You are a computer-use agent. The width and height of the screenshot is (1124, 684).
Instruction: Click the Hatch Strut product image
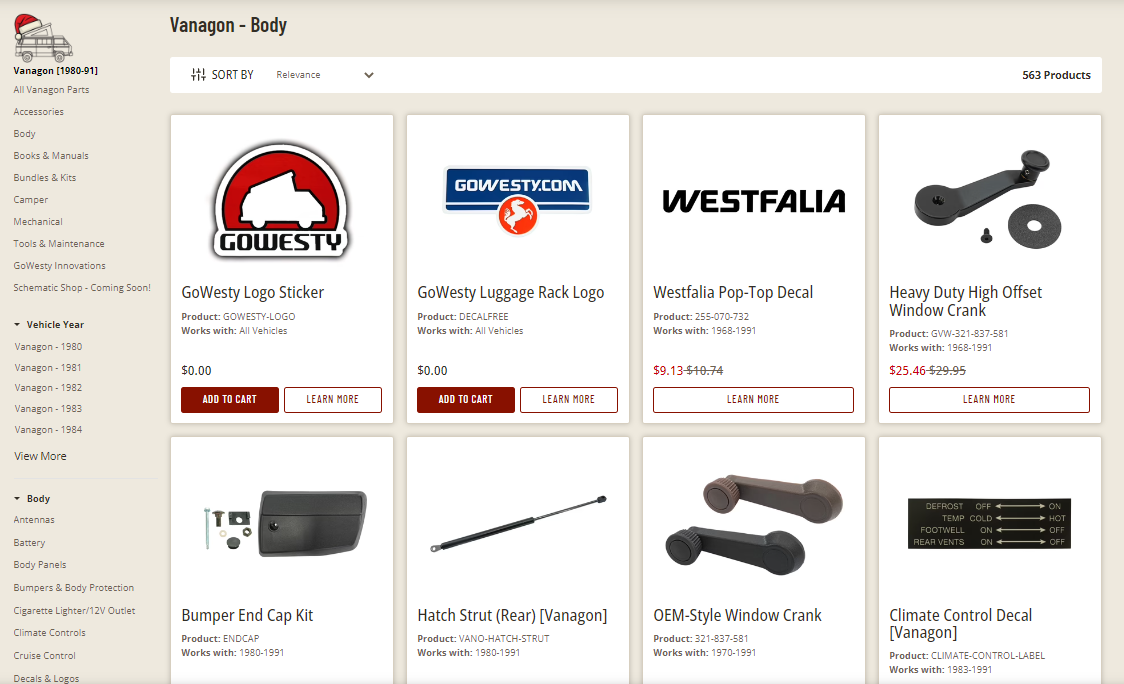pyautogui.click(x=518, y=524)
